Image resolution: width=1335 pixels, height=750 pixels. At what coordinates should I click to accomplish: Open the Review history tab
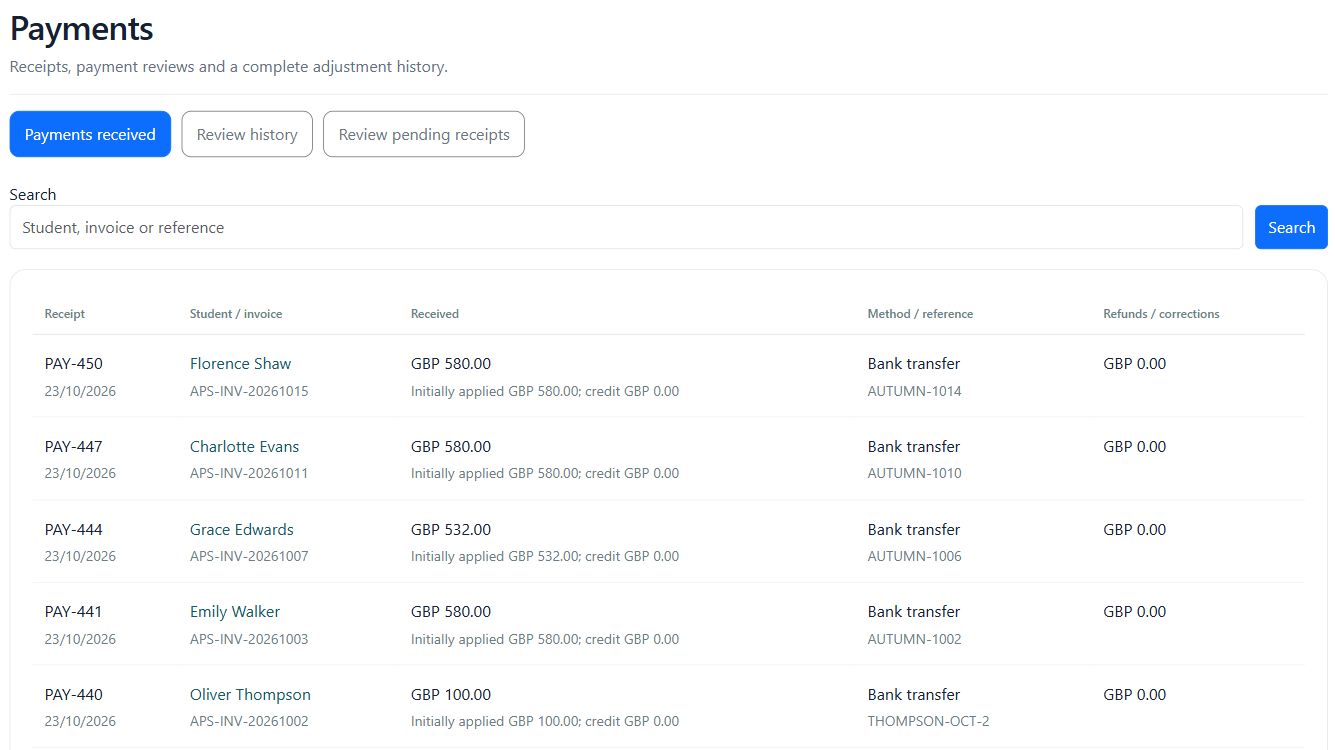coord(247,134)
